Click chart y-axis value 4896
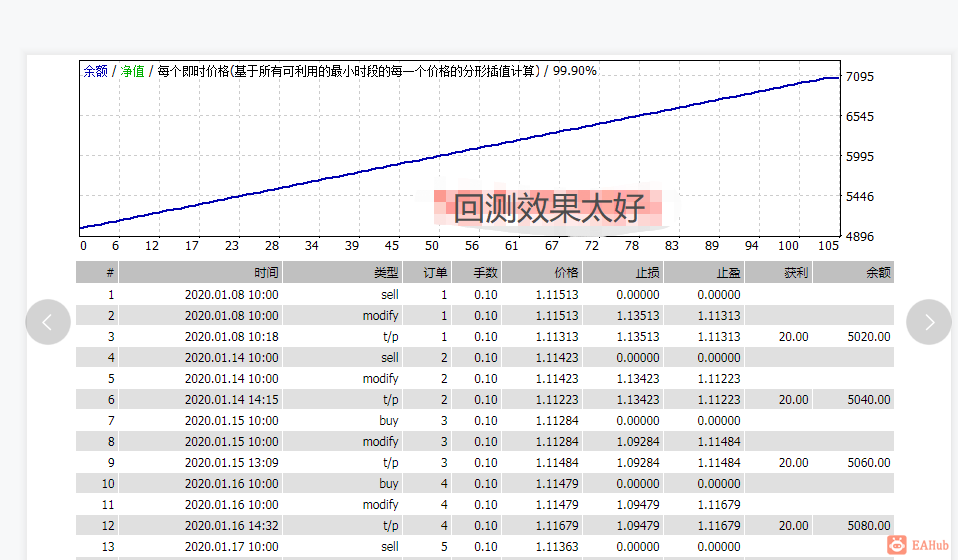The image size is (958, 560). pos(860,236)
